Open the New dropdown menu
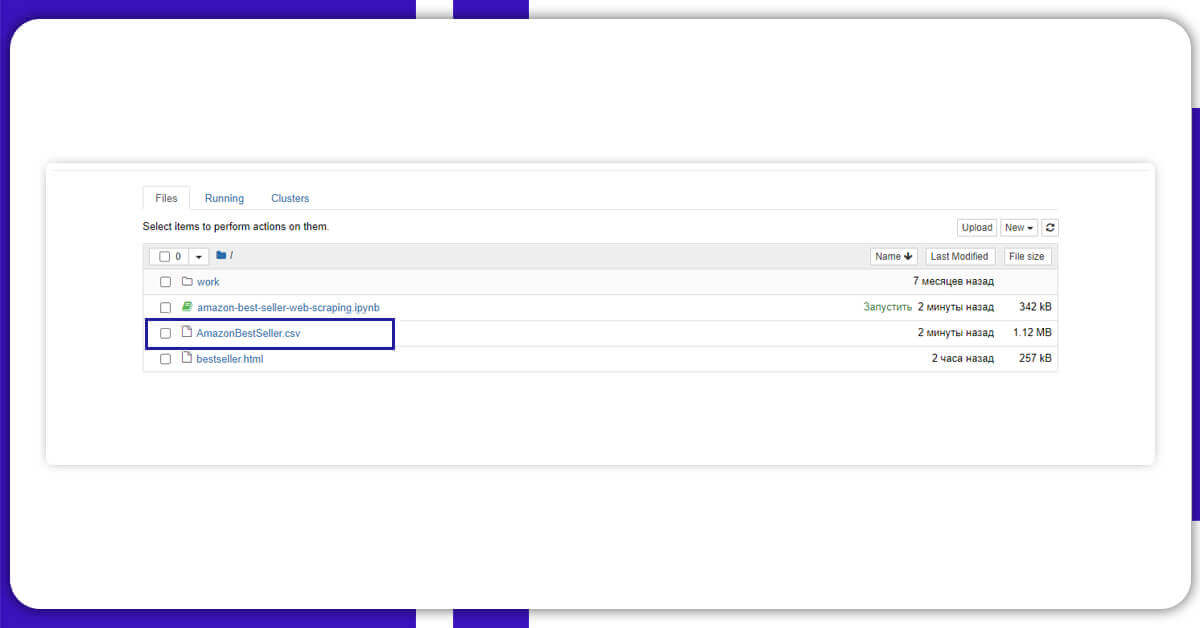 click(1019, 227)
